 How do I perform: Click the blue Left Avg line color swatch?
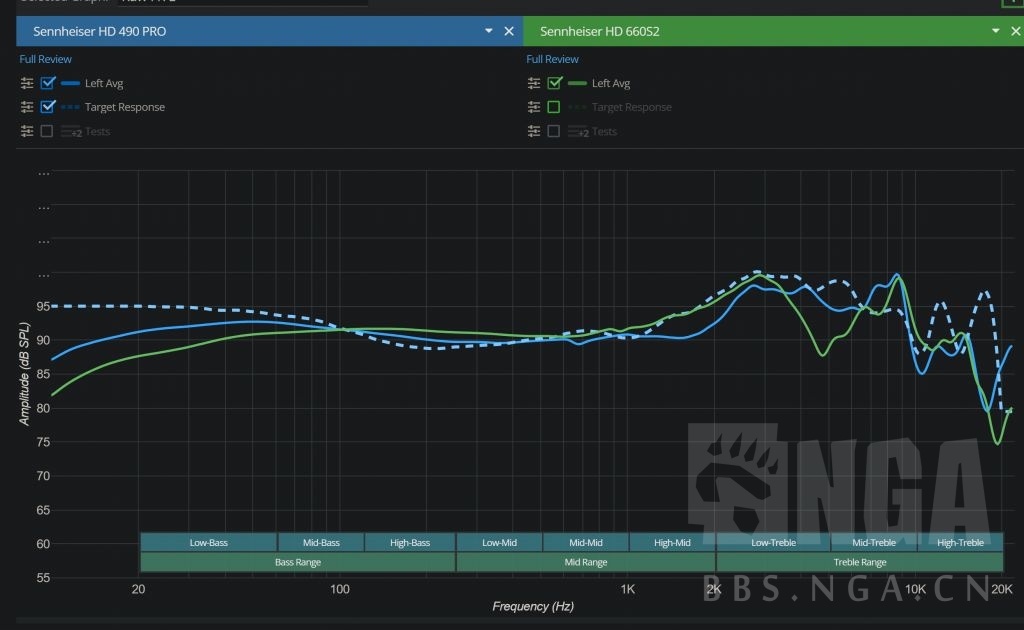pos(71,83)
